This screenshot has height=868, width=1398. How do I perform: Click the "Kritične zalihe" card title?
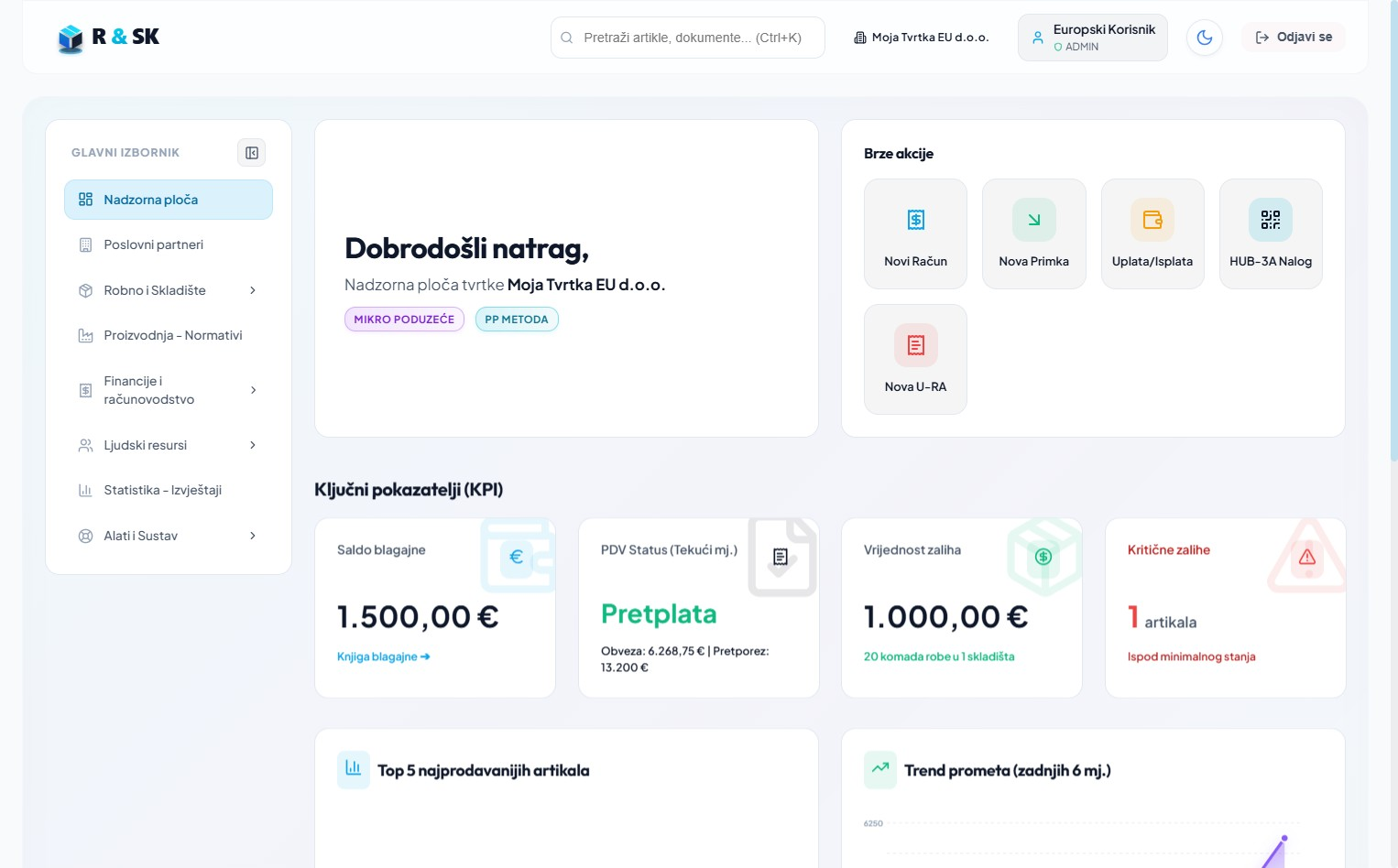[x=1169, y=550]
